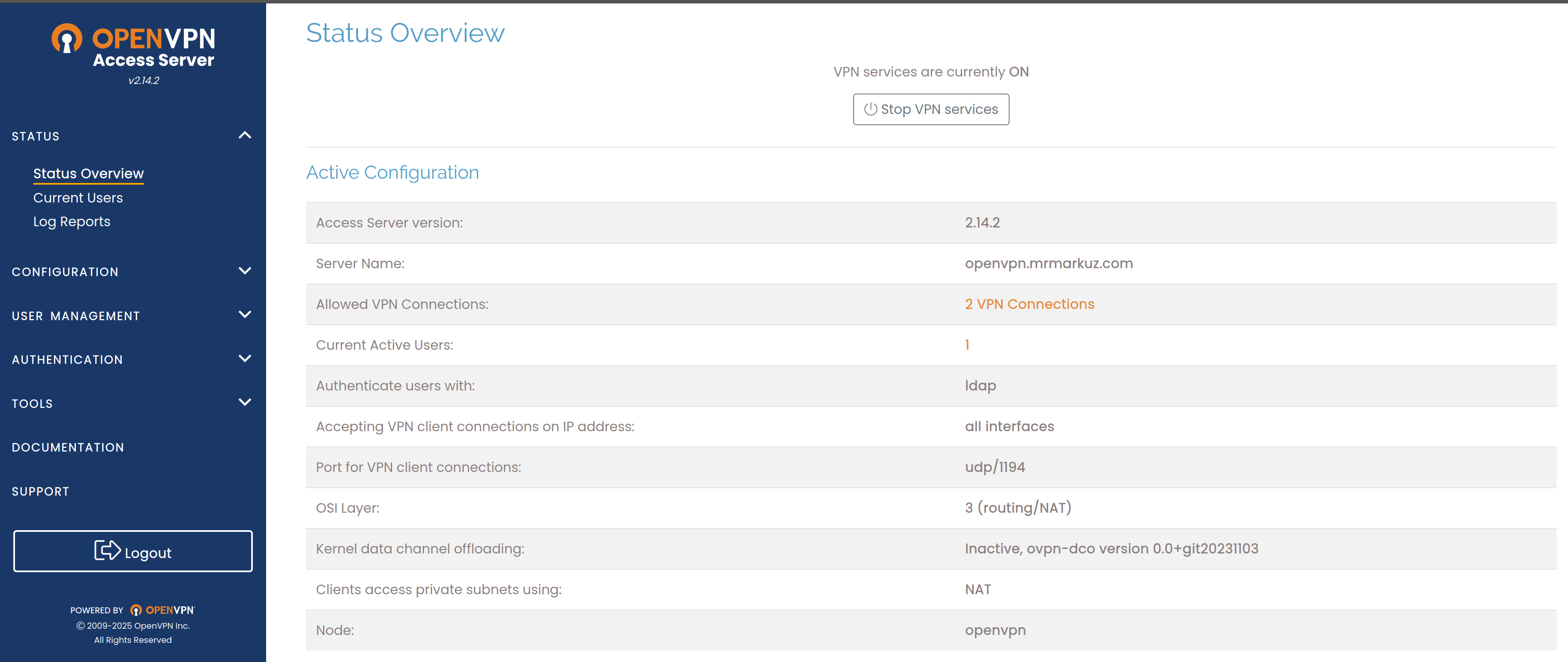Log out of Access Server
Viewport: 1568px width, 662px height.
133,551
